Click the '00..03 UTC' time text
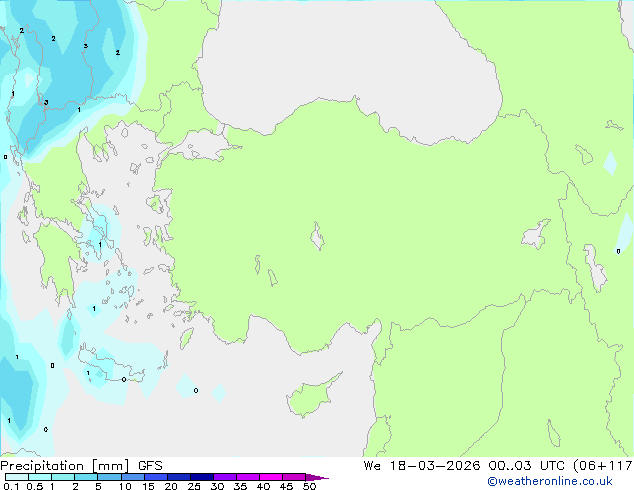The width and height of the screenshot is (634, 490). [x=528, y=466]
